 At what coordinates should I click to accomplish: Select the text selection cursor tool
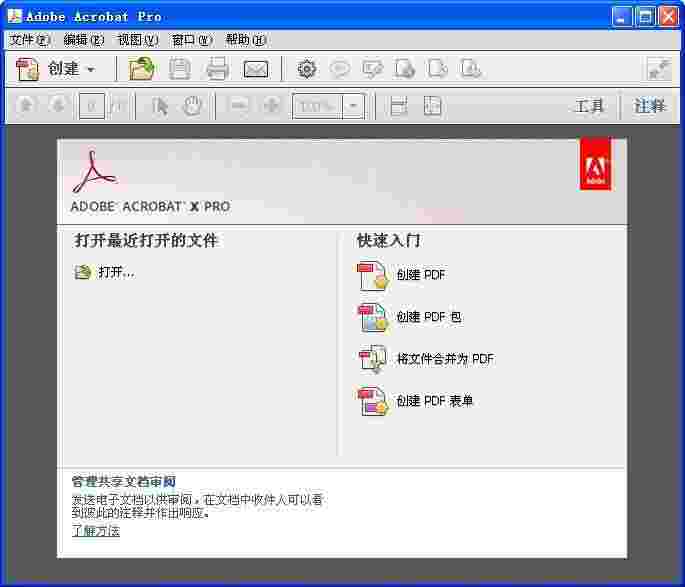pyautogui.click(x=159, y=106)
